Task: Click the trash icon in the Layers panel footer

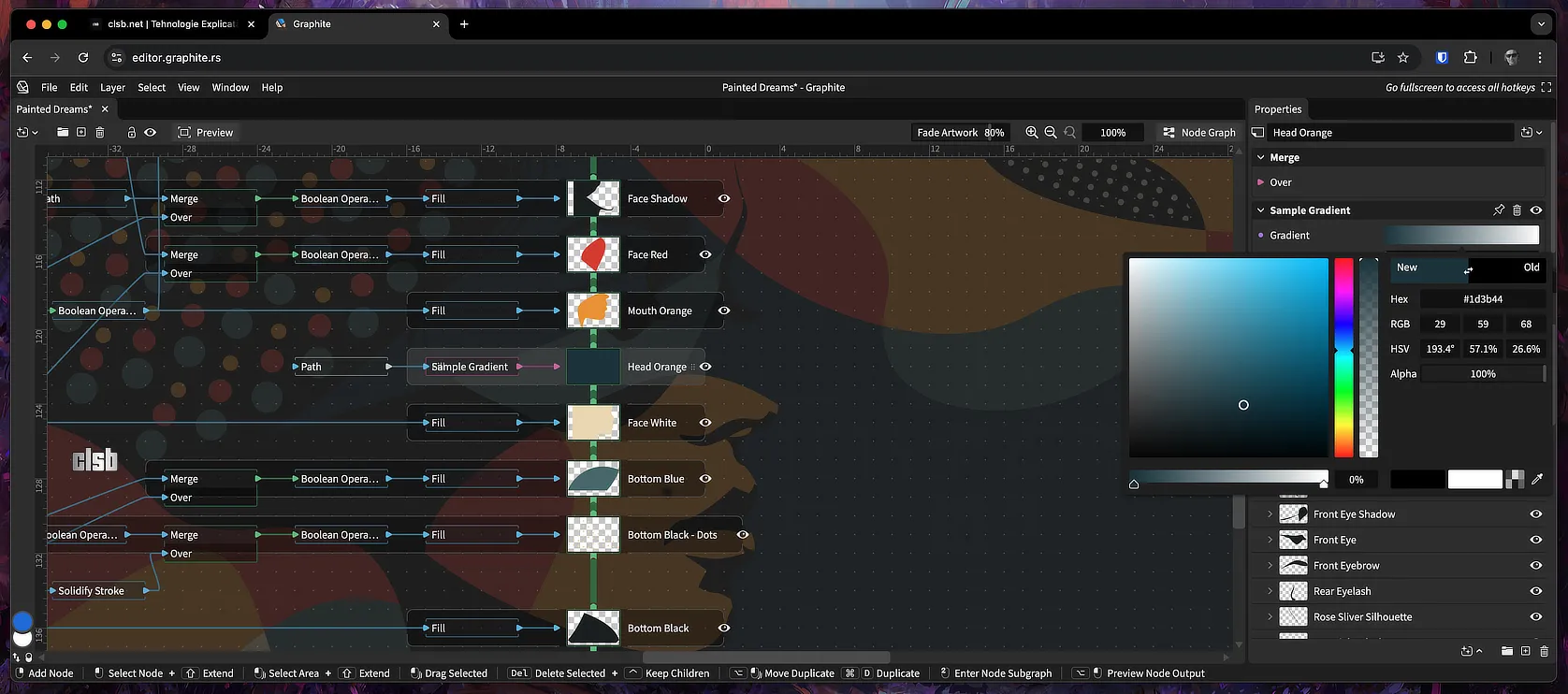Action: (1544, 651)
